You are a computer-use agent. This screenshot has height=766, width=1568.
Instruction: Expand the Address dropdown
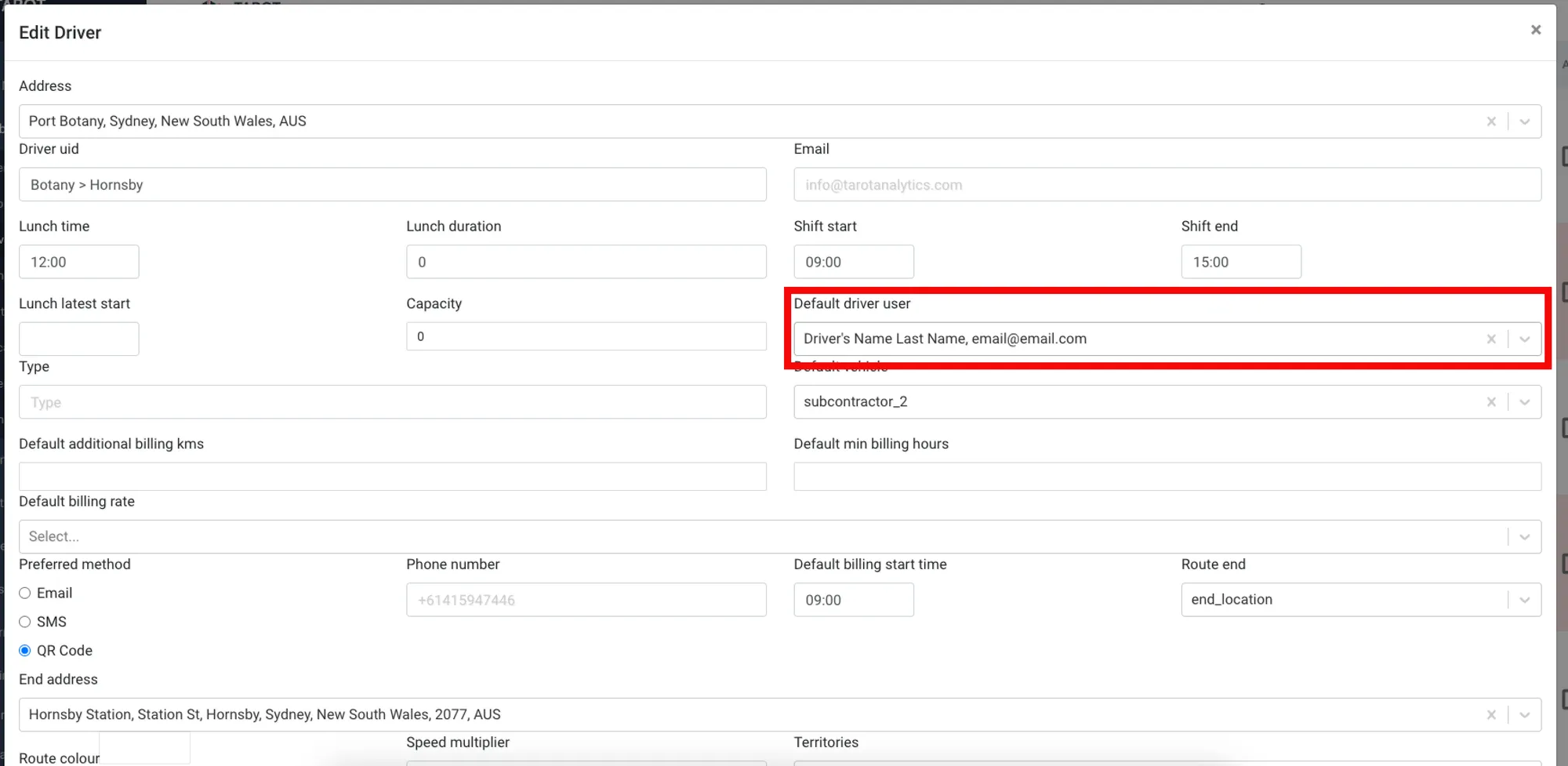tap(1524, 122)
